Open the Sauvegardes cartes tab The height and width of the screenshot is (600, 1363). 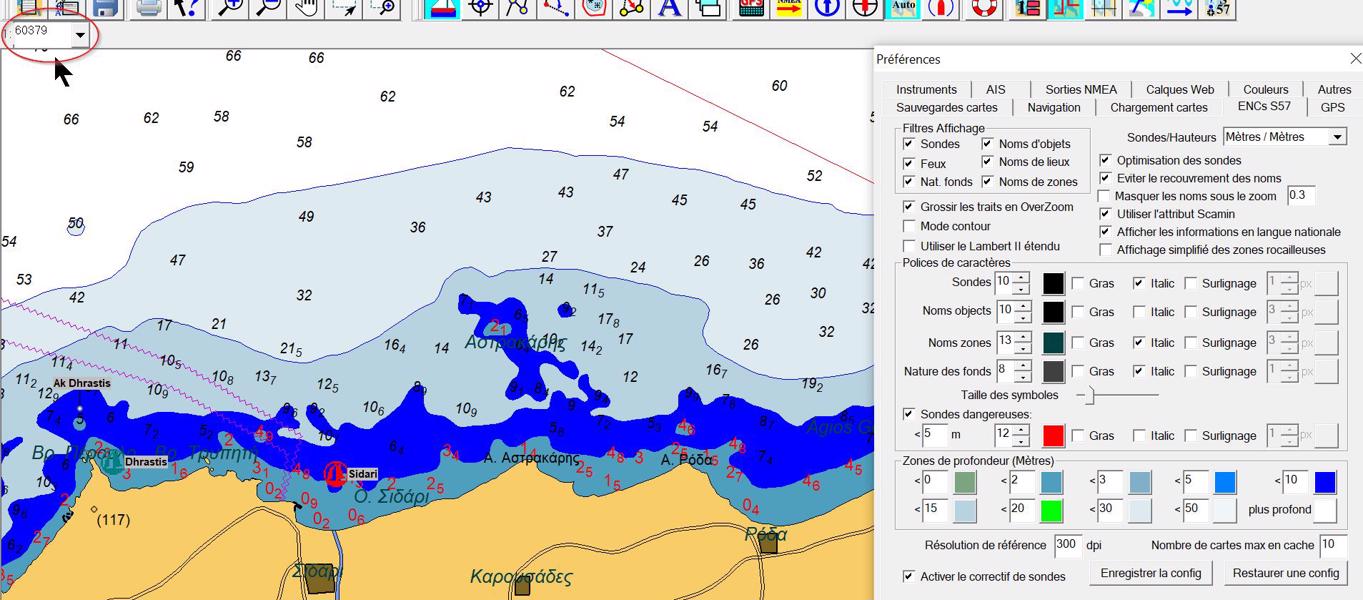coord(947,107)
